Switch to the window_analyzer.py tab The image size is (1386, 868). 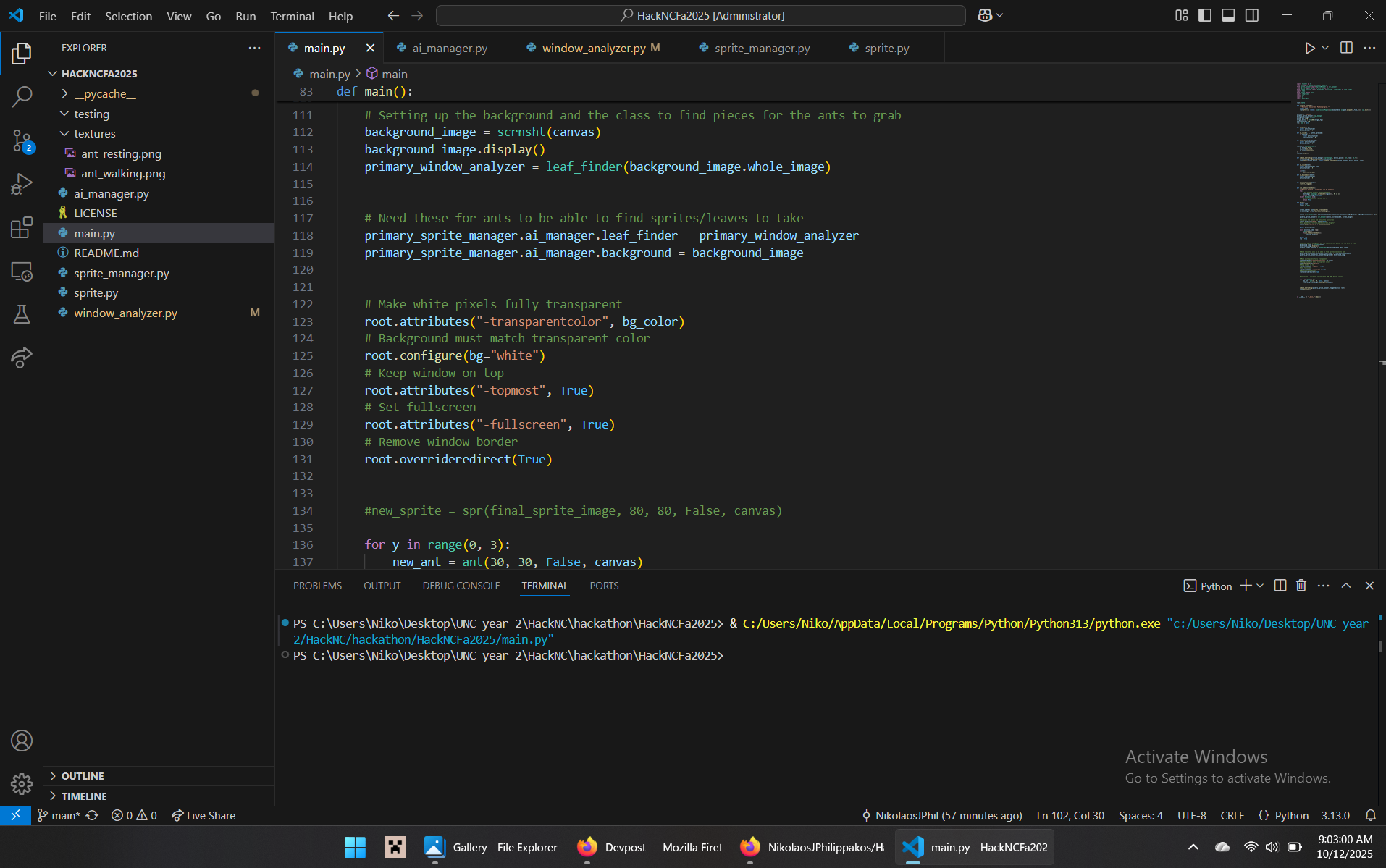593,48
